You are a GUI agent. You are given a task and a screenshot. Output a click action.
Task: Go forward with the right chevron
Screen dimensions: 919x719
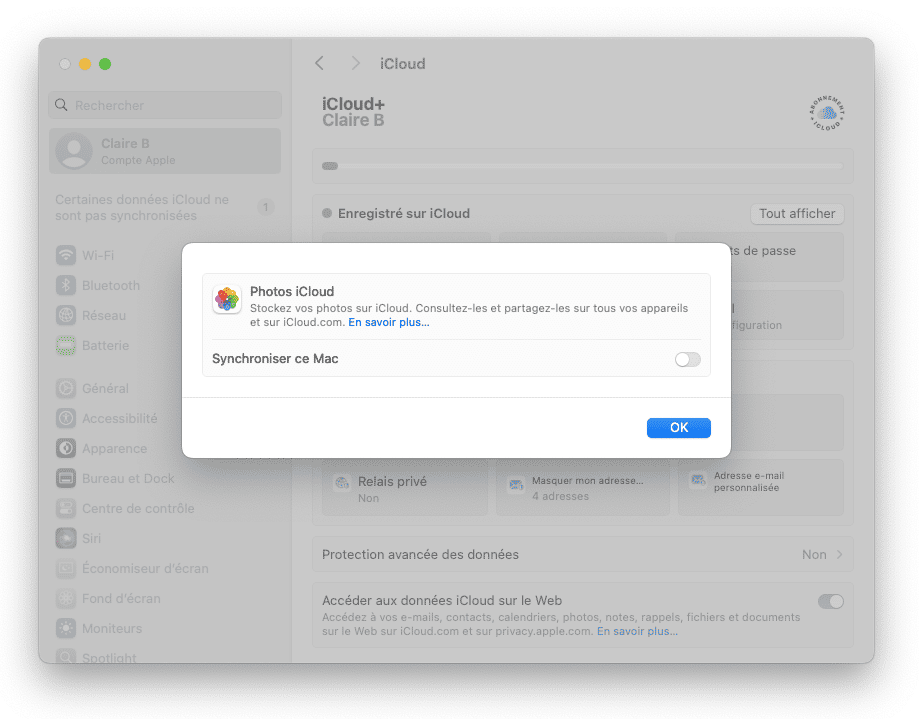point(355,63)
